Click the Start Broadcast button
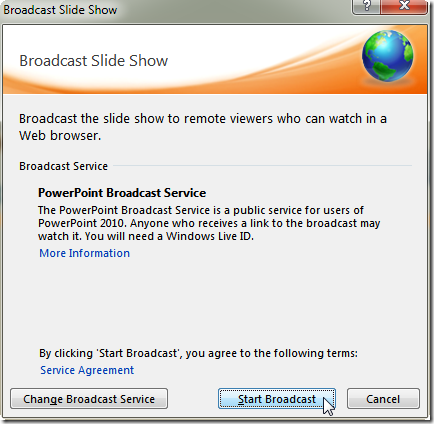 click(277, 398)
